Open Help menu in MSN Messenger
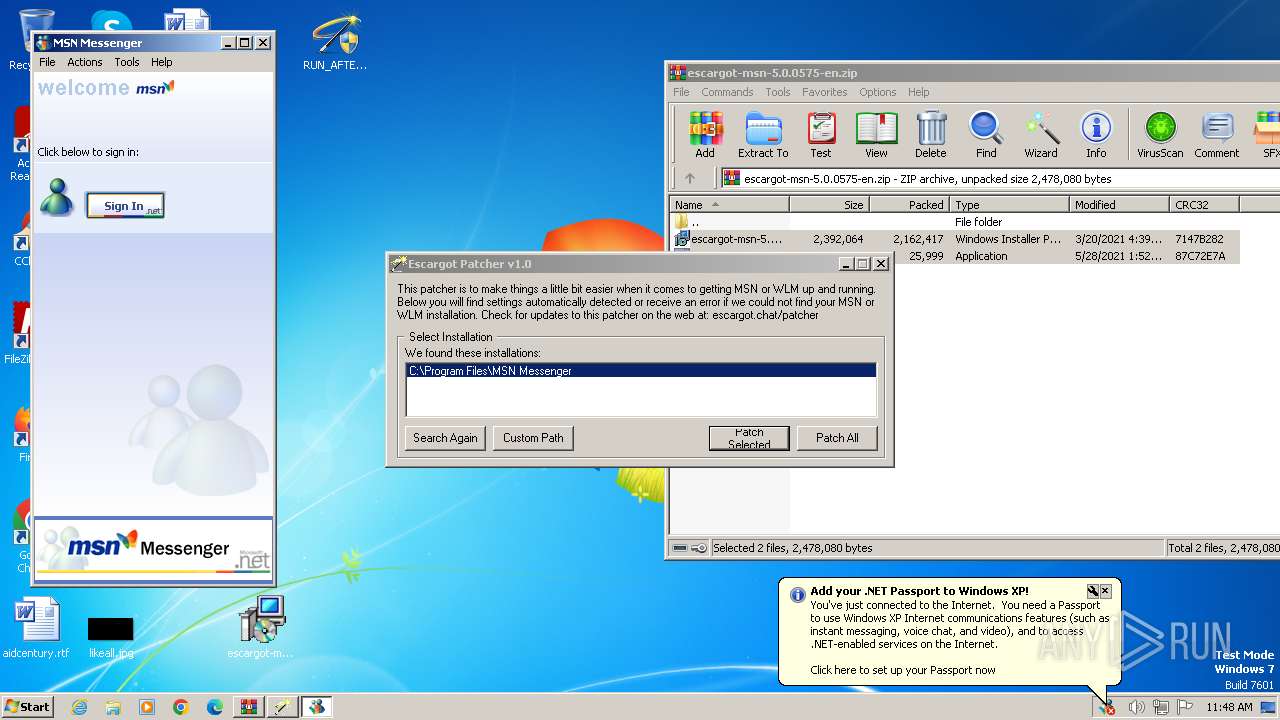Screen dimensions: 1280x720 click(x=161, y=62)
